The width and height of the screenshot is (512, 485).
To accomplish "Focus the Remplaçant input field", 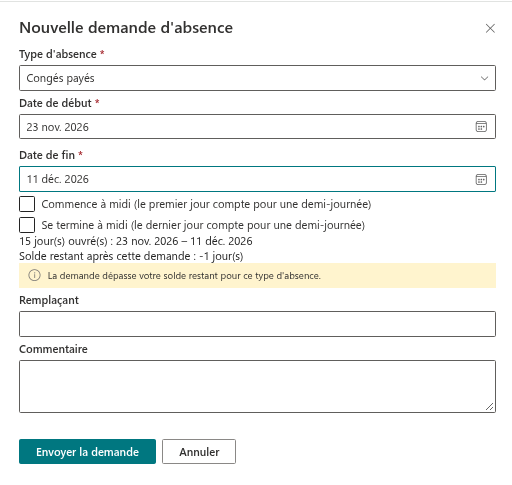I will click(x=257, y=324).
